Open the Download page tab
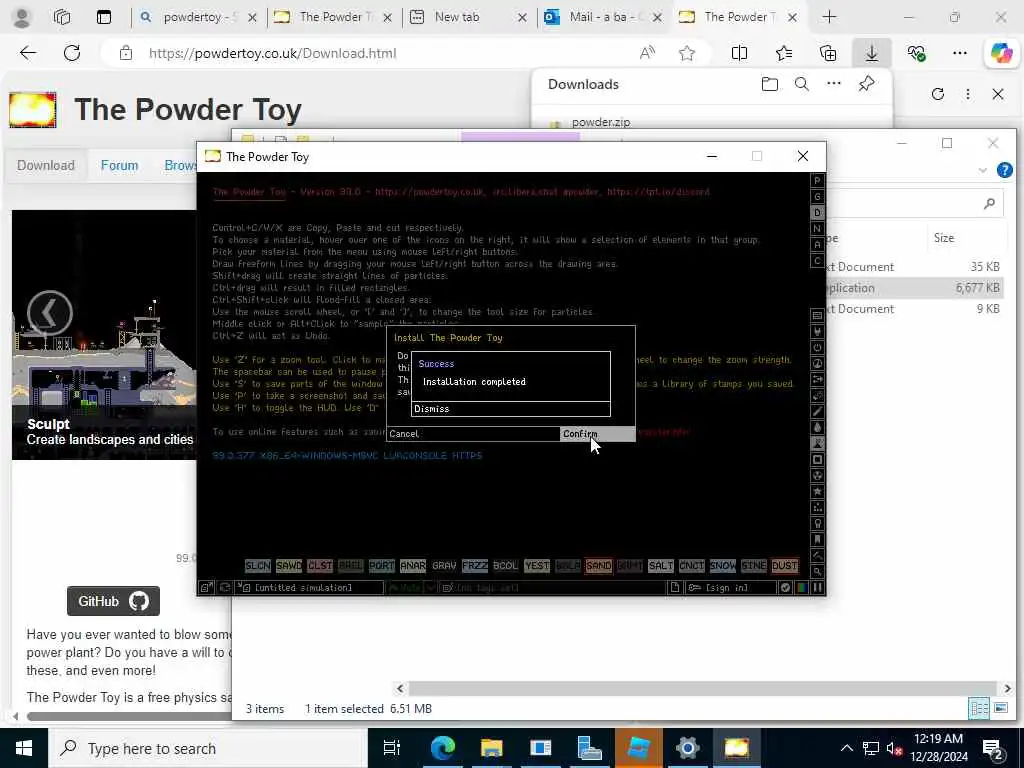 pos(46,165)
